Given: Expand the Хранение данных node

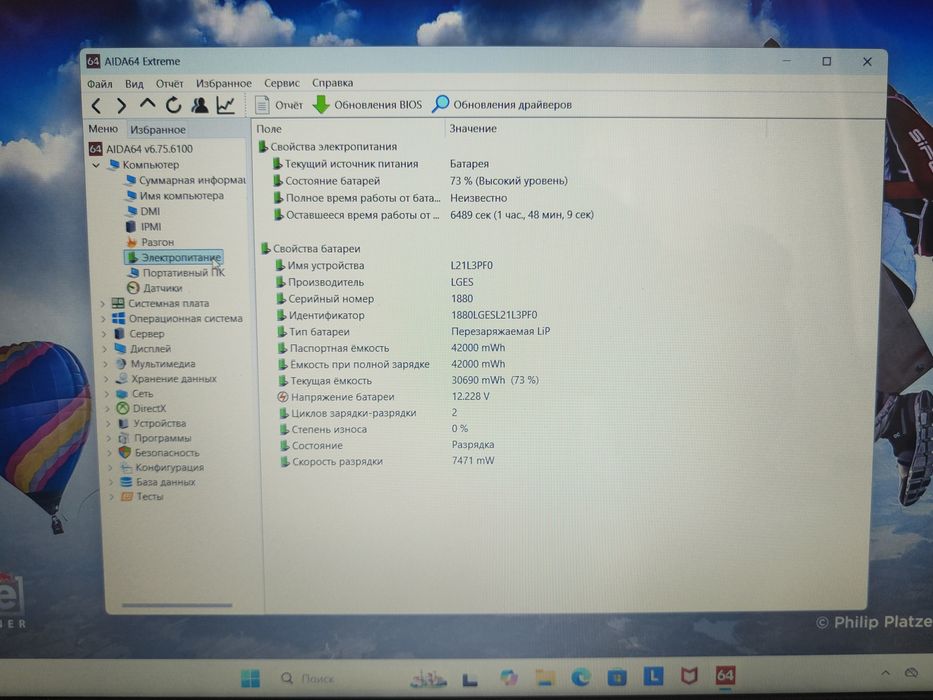Looking at the screenshot, I should point(107,379).
